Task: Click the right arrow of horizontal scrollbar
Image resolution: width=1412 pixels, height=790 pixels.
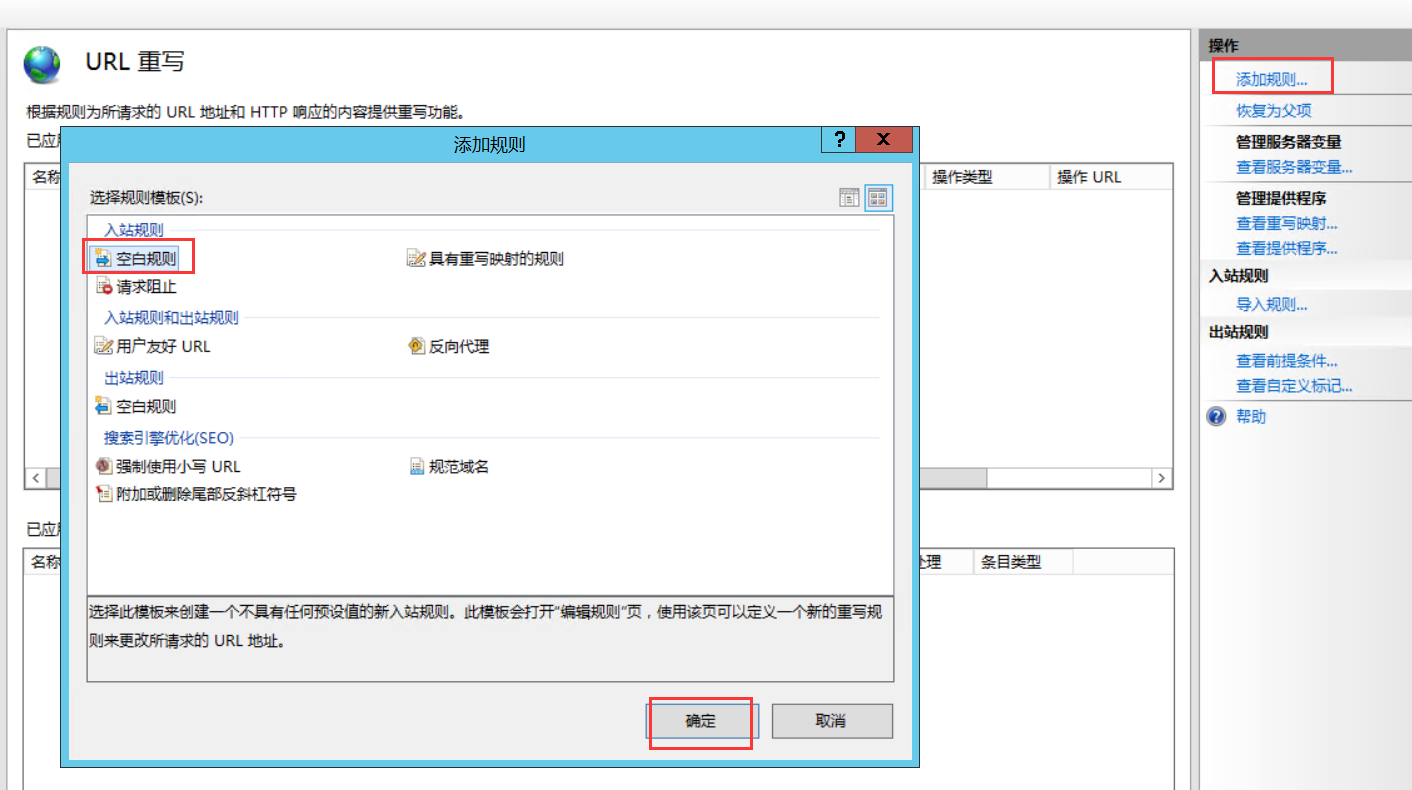Action: coord(1161,478)
